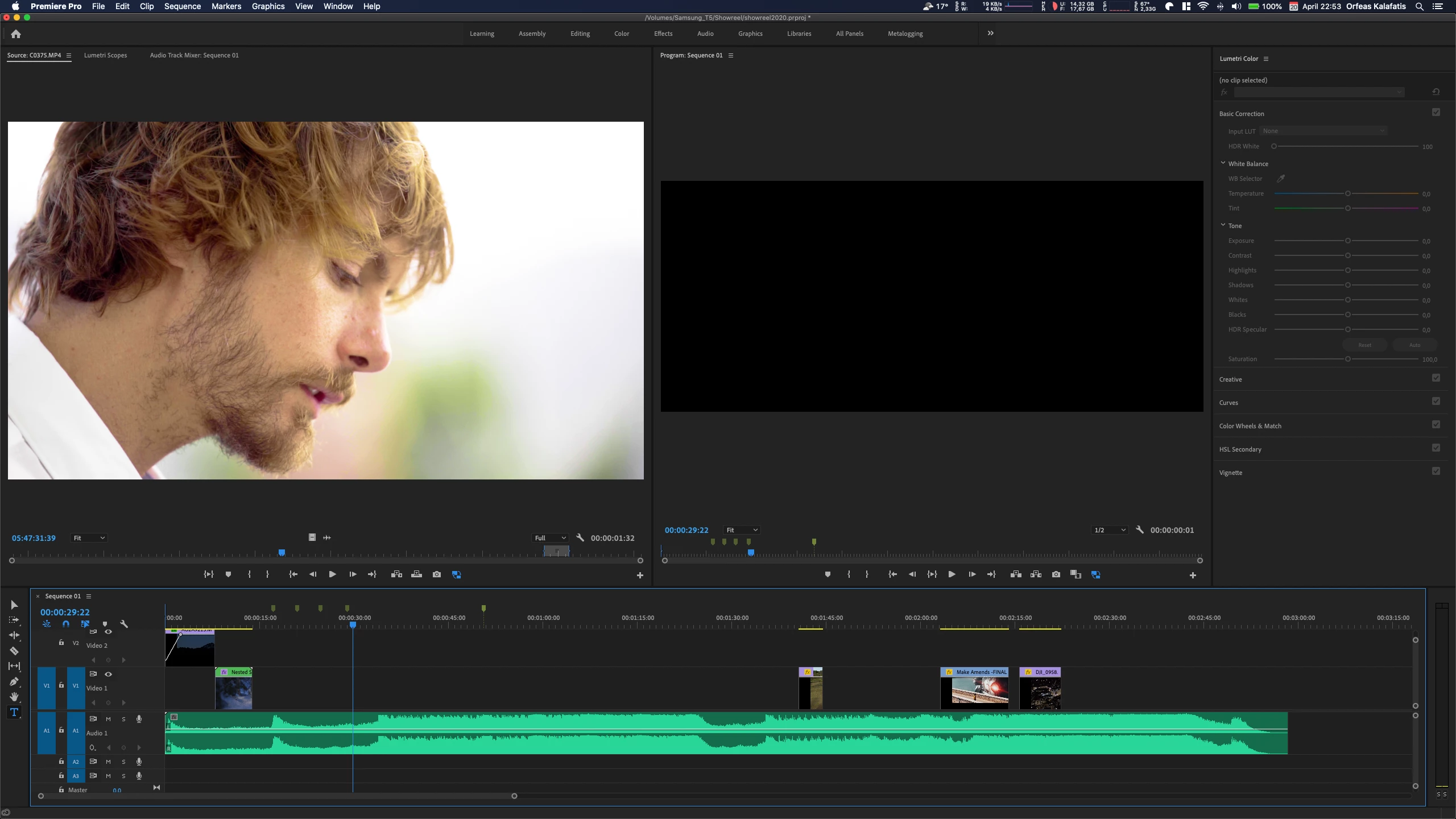1456x819 pixels.
Task: Select the Hand tool
Action: tap(14, 697)
